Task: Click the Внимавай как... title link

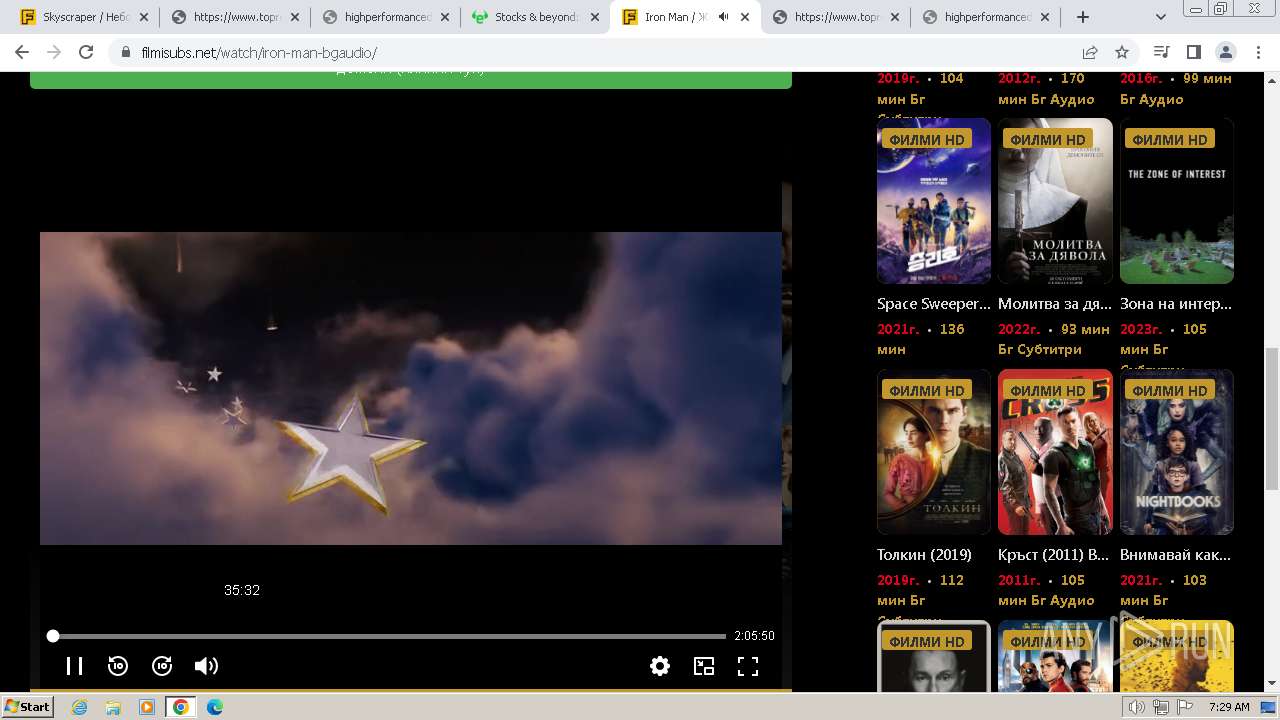Action: pyautogui.click(x=1175, y=555)
